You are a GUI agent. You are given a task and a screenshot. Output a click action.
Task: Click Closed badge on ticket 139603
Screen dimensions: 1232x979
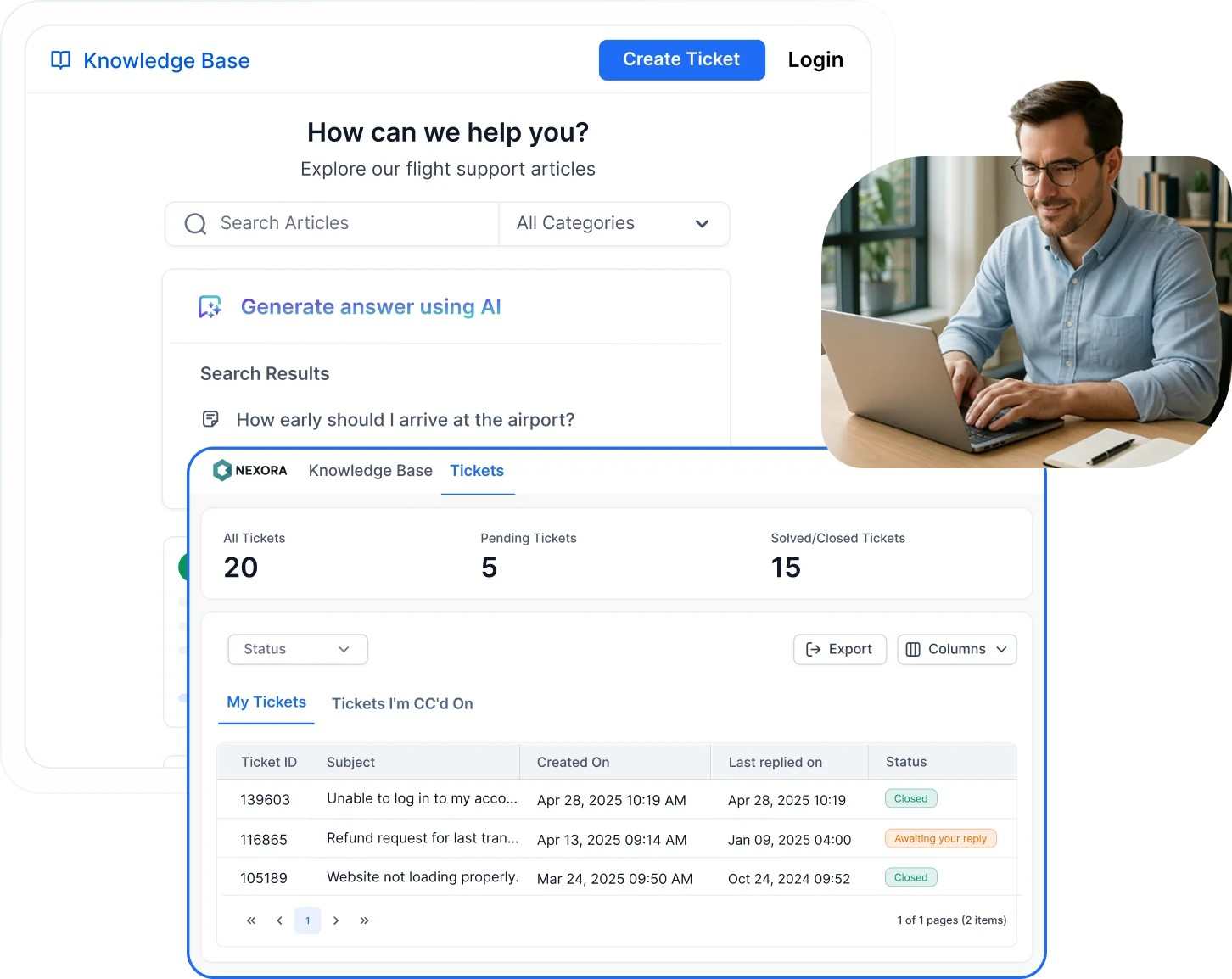click(x=910, y=798)
